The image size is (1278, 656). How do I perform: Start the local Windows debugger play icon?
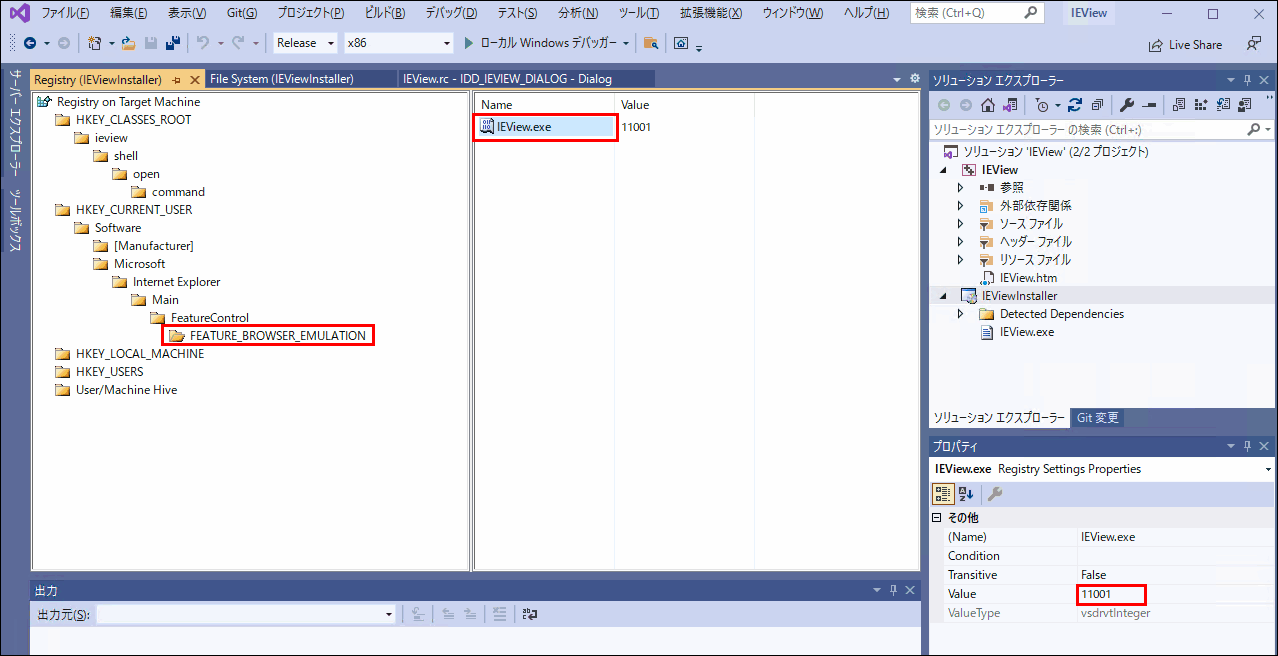[470, 43]
